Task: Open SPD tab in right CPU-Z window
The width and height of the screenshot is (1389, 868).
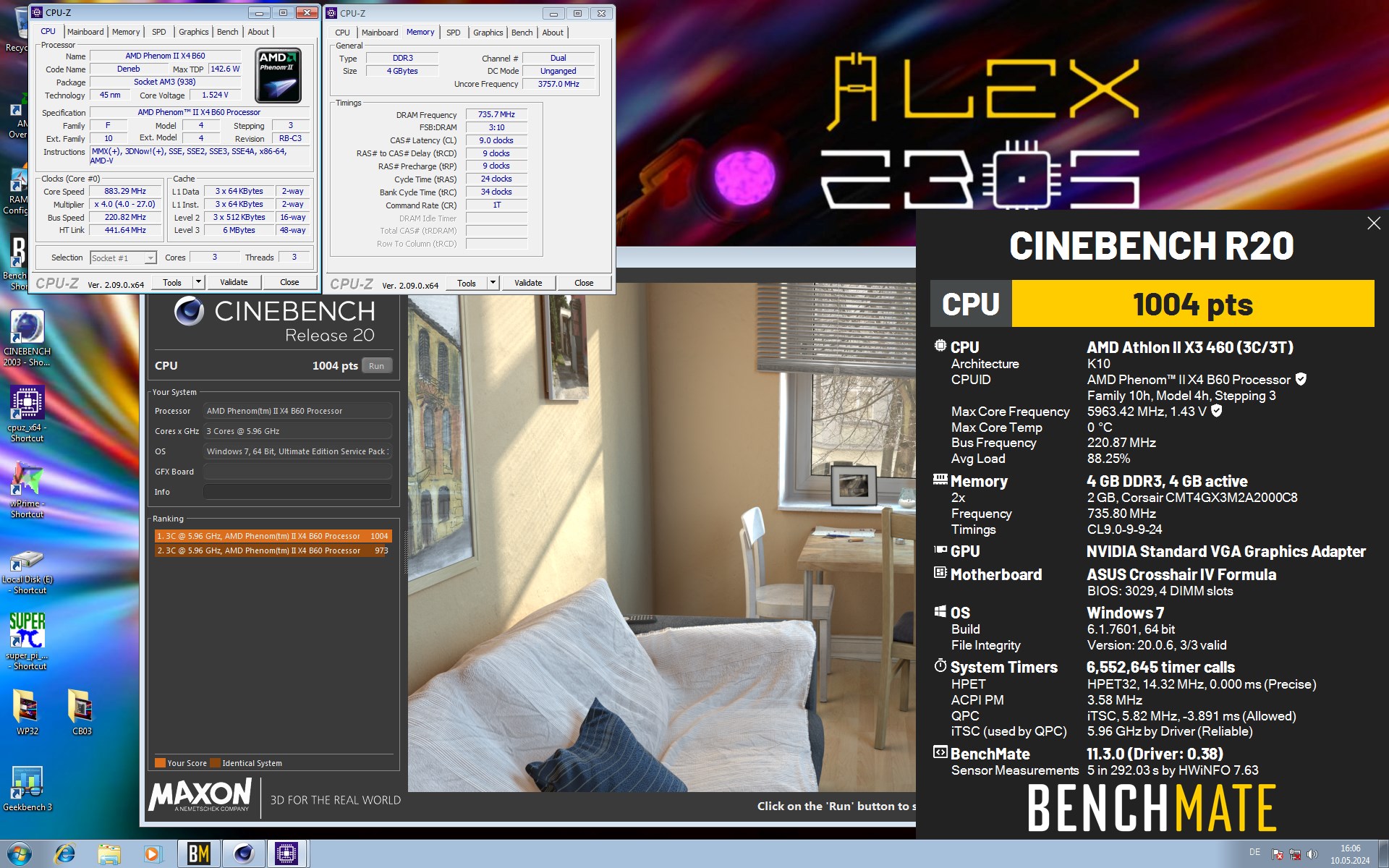Action: [454, 33]
